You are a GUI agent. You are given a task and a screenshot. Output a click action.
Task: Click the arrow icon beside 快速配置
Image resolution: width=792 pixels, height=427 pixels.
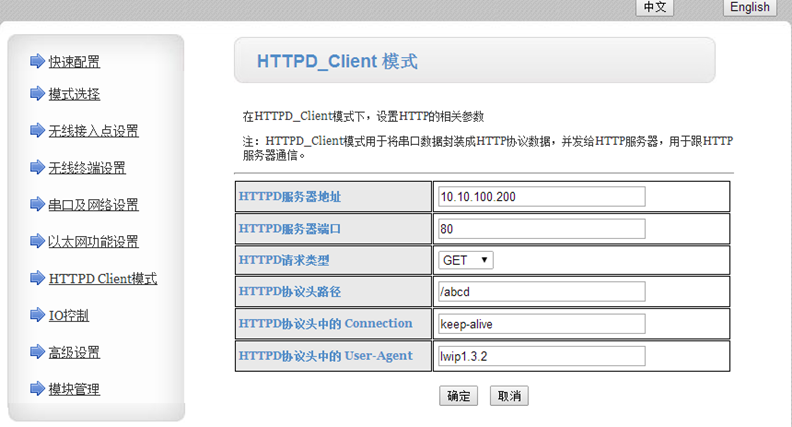click(x=37, y=61)
